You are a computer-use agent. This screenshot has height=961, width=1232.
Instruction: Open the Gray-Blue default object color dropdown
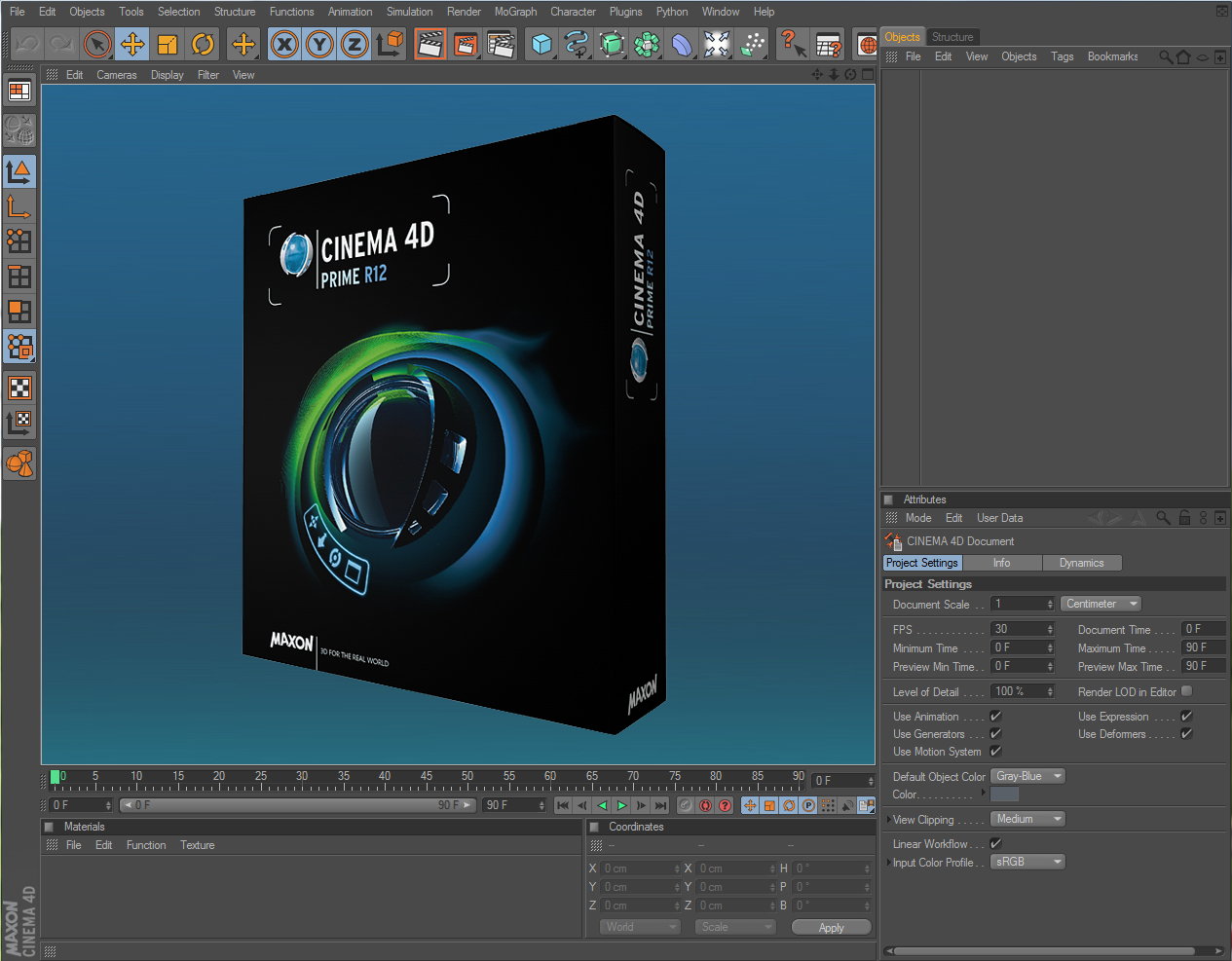pos(1027,776)
